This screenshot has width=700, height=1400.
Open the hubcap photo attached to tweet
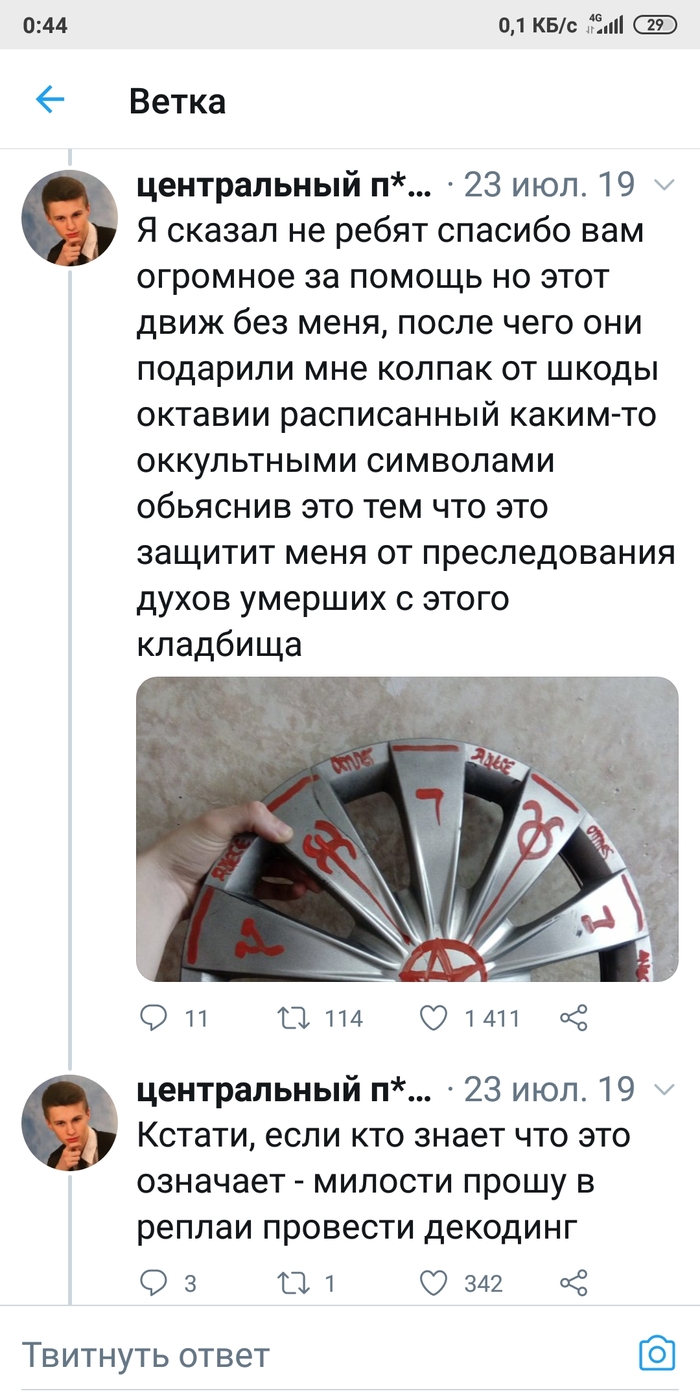(407, 829)
